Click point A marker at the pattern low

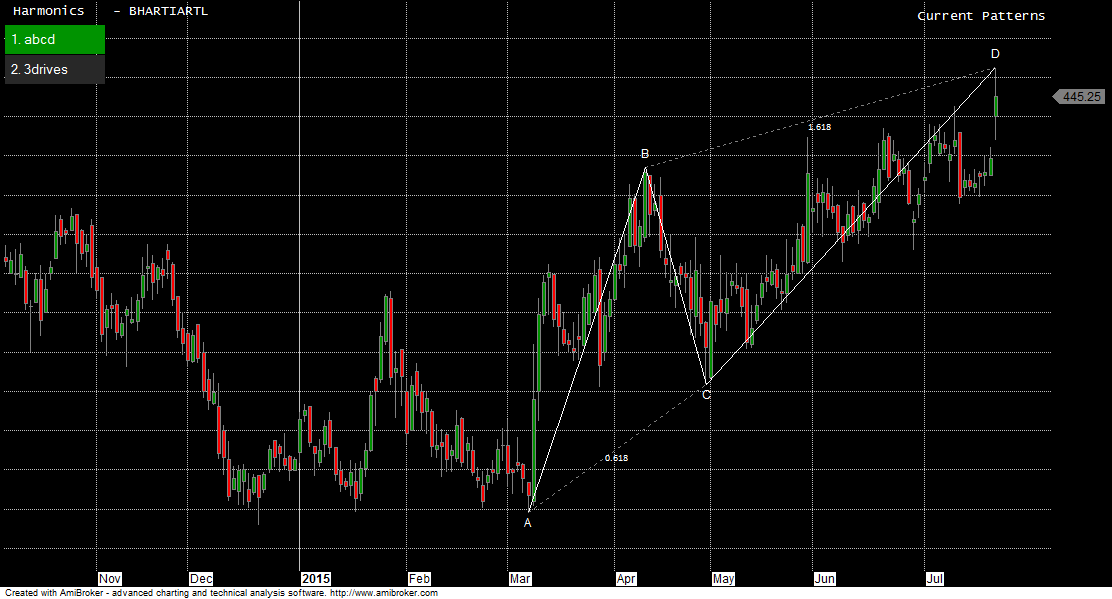click(x=527, y=521)
